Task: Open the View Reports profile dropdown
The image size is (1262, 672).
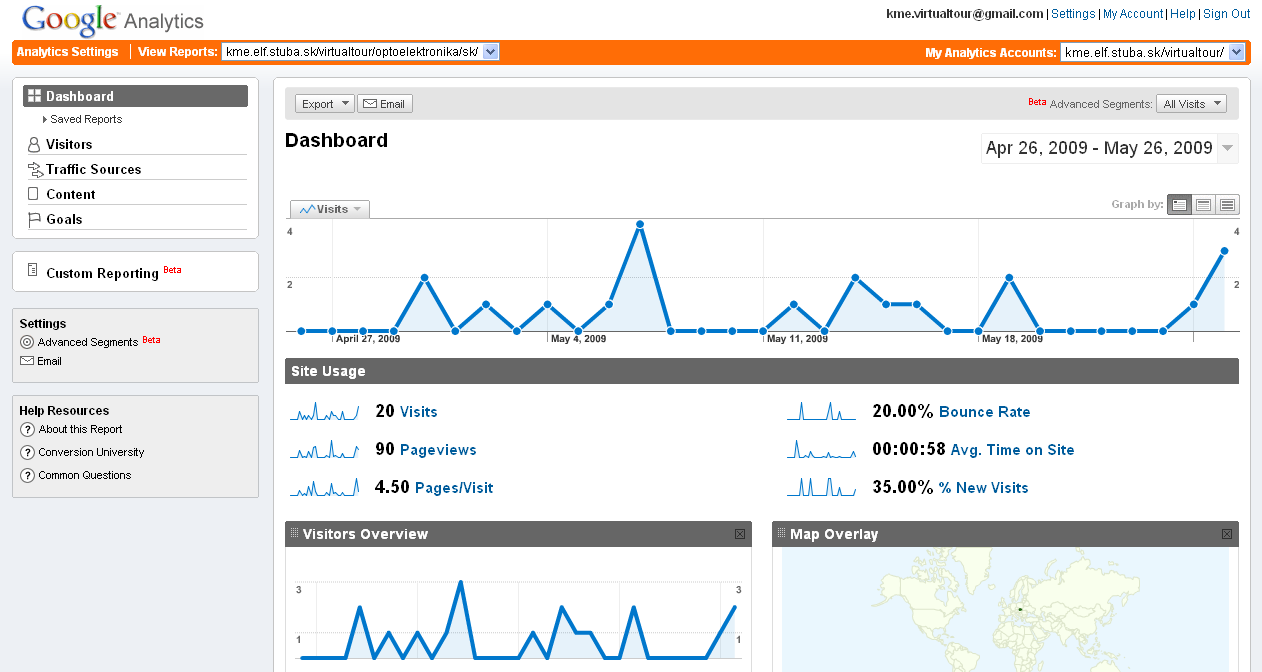Action: (x=360, y=52)
